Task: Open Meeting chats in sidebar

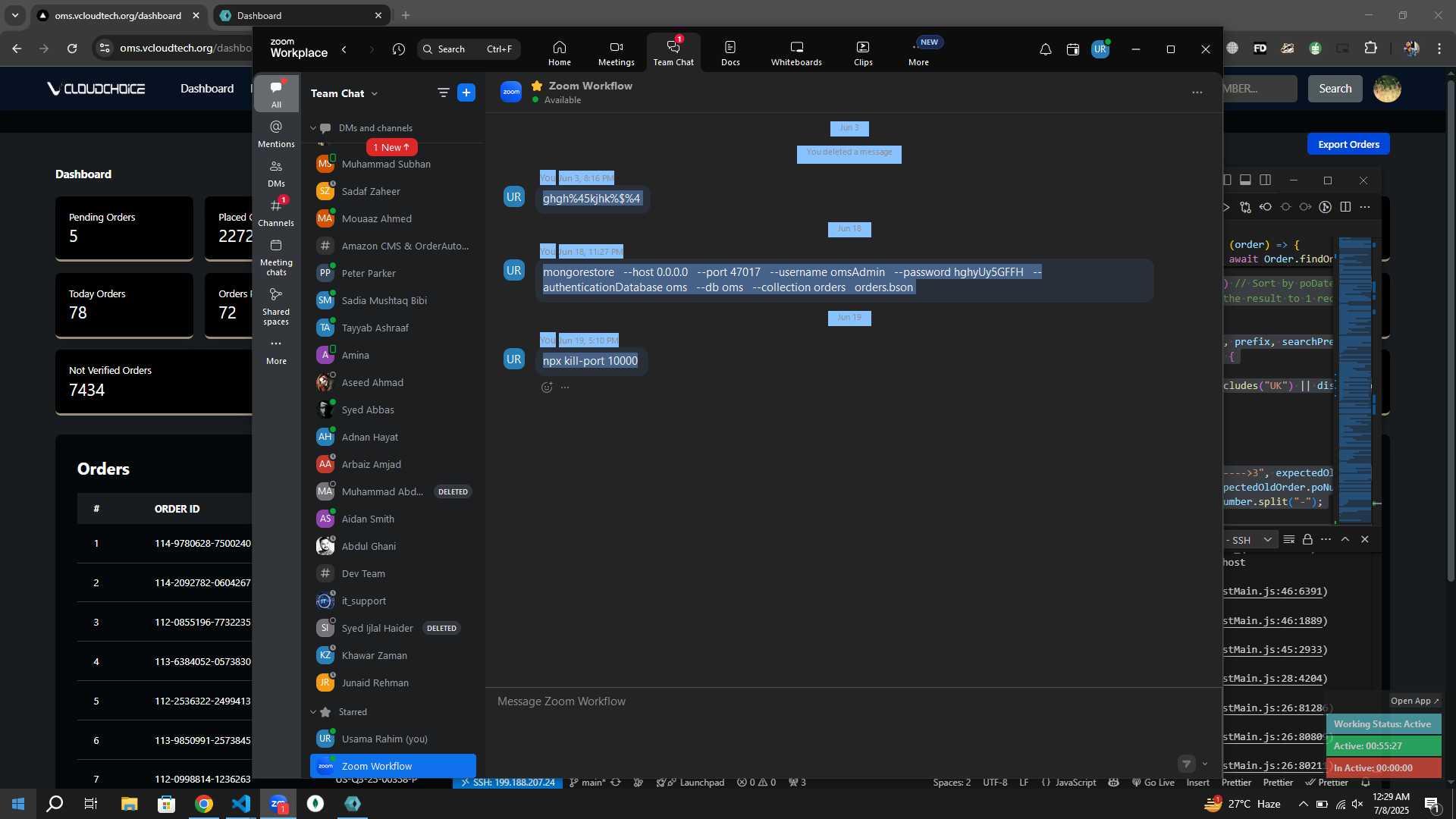Action: (276, 257)
